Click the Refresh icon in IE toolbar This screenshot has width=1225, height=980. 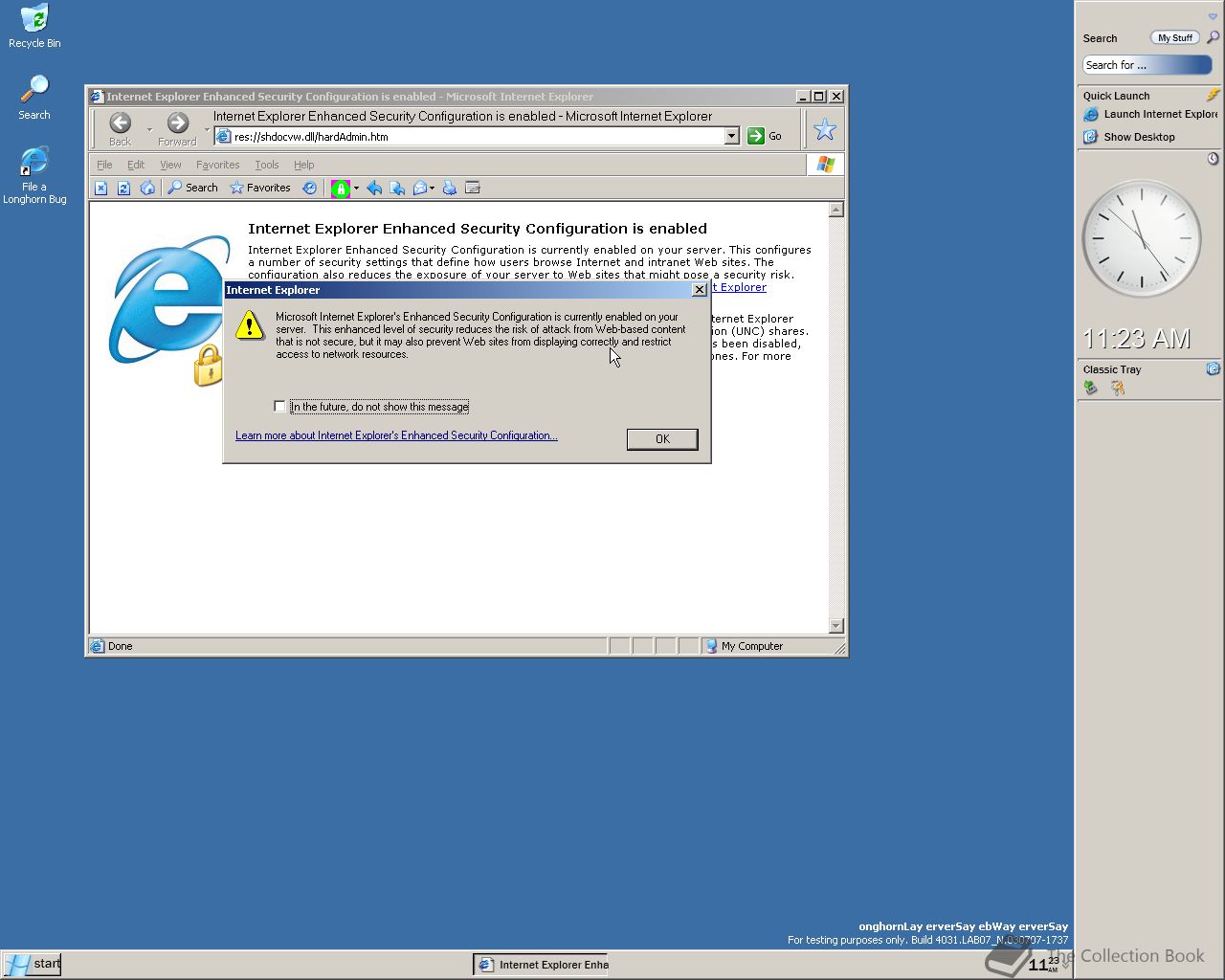(x=123, y=189)
